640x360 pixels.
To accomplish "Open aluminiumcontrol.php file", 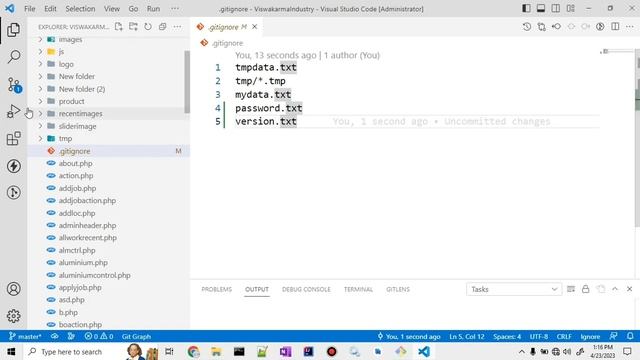I will [x=95, y=275].
